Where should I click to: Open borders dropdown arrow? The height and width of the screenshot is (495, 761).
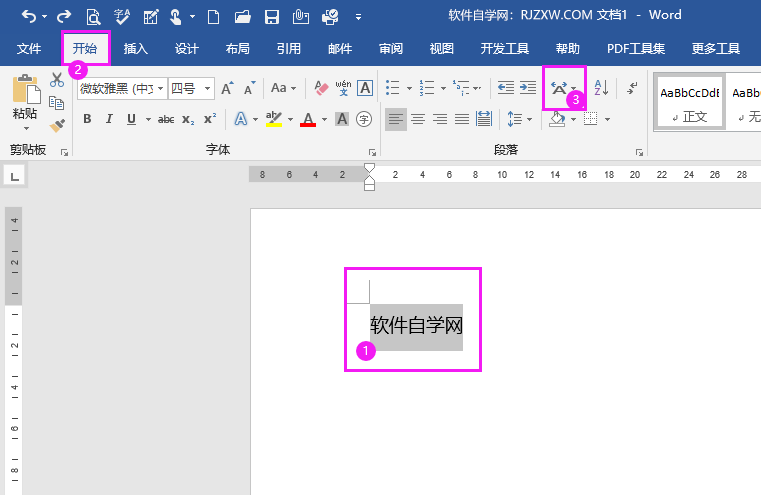607,119
